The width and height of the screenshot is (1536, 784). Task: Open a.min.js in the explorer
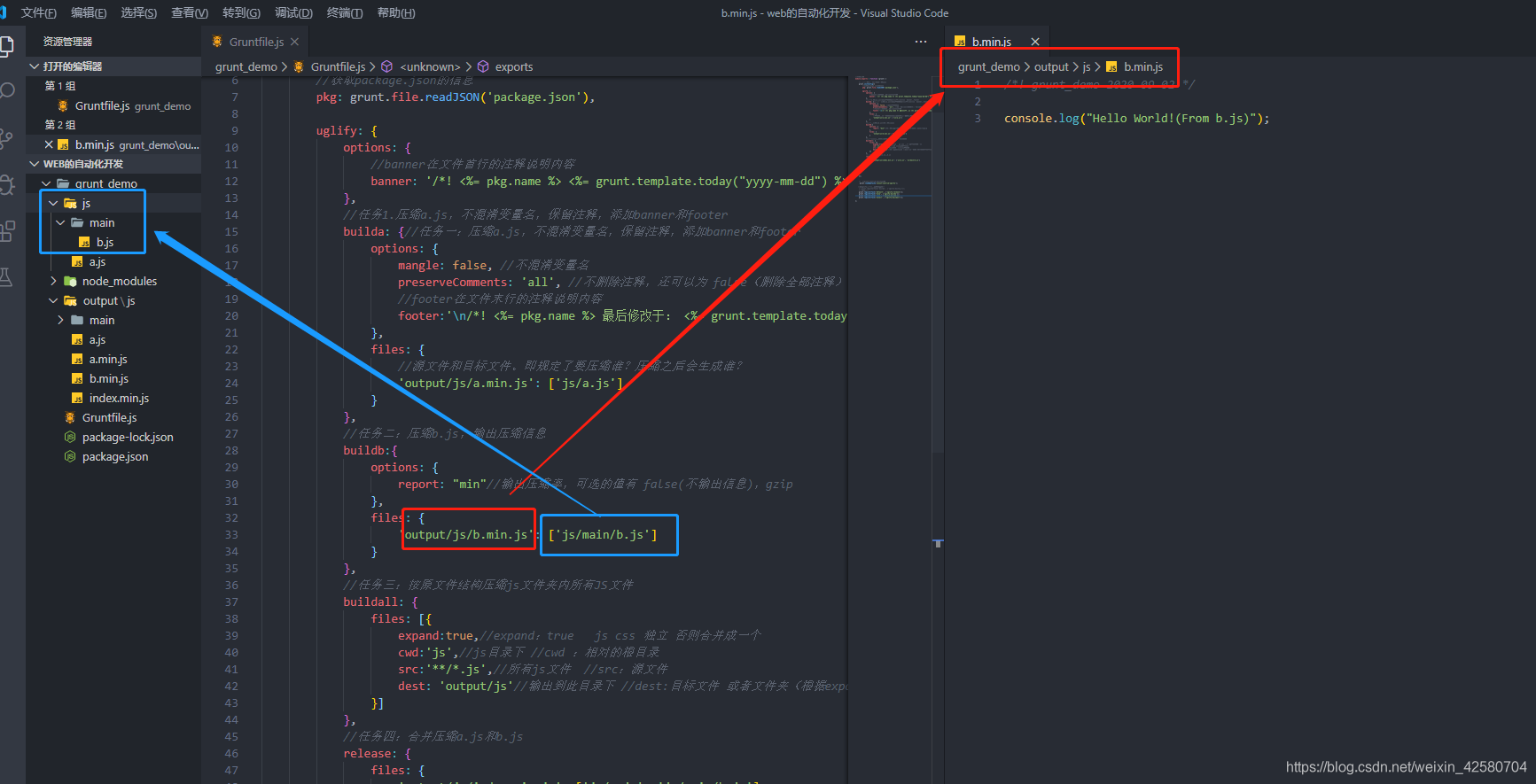tap(108, 359)
